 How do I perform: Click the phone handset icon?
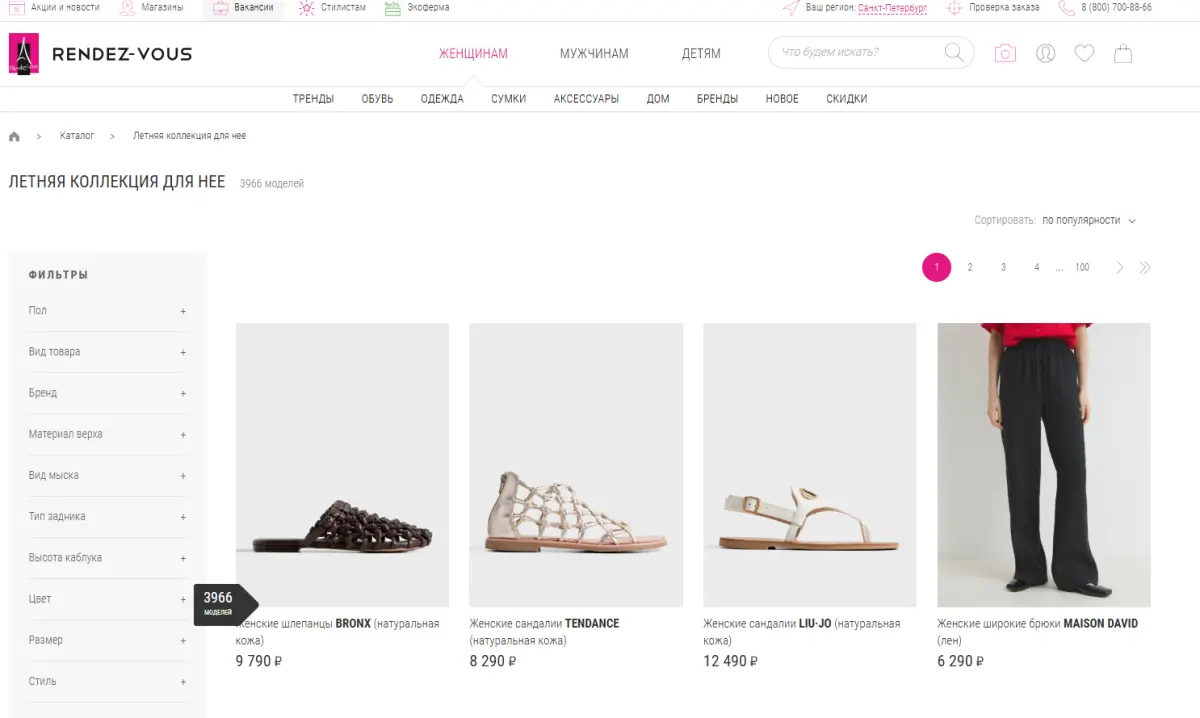tap(1067, 8)
